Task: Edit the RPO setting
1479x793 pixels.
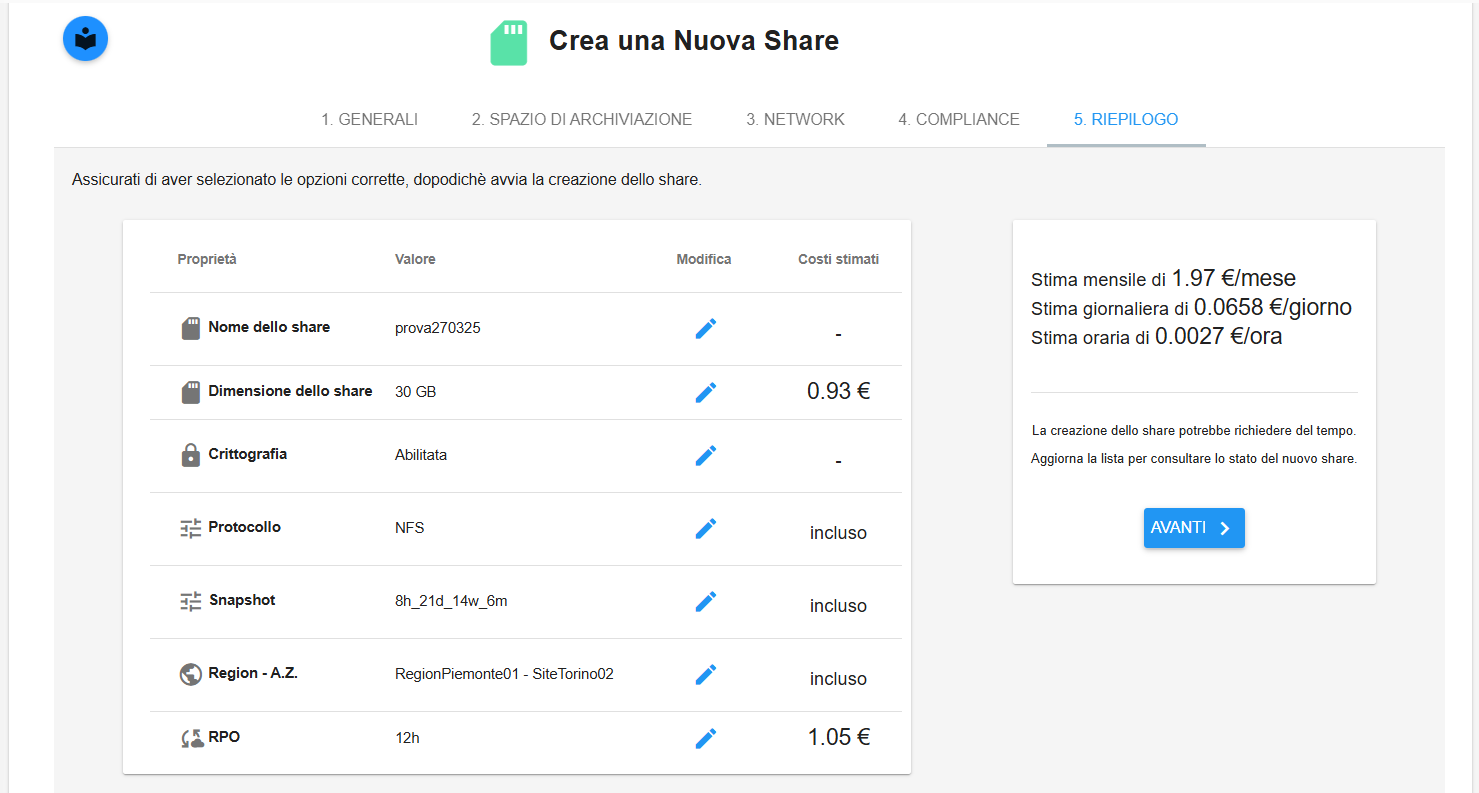Action: coord(706,738)
